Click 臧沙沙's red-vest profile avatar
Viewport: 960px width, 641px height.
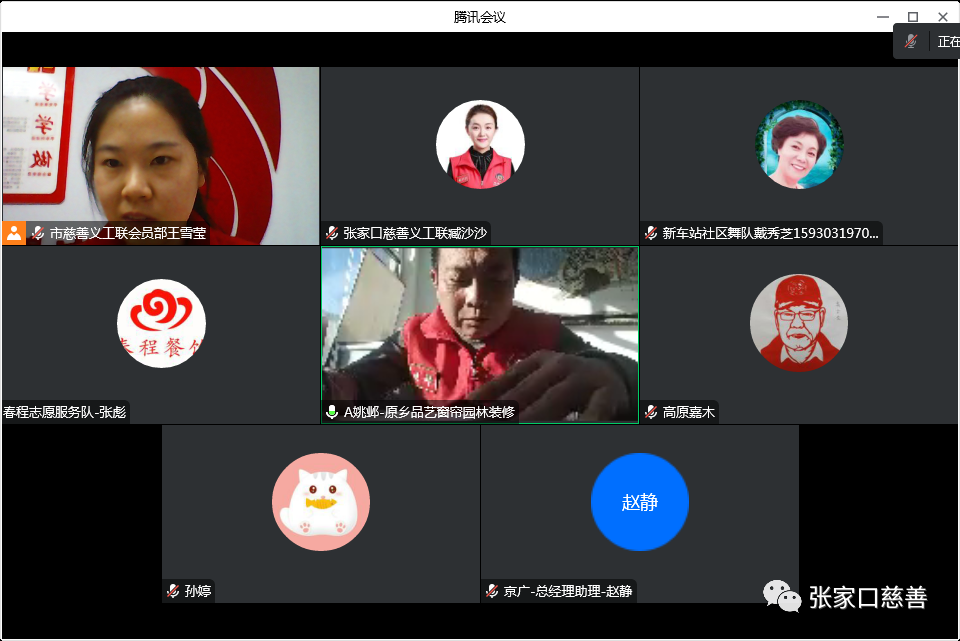click(480, 144)
